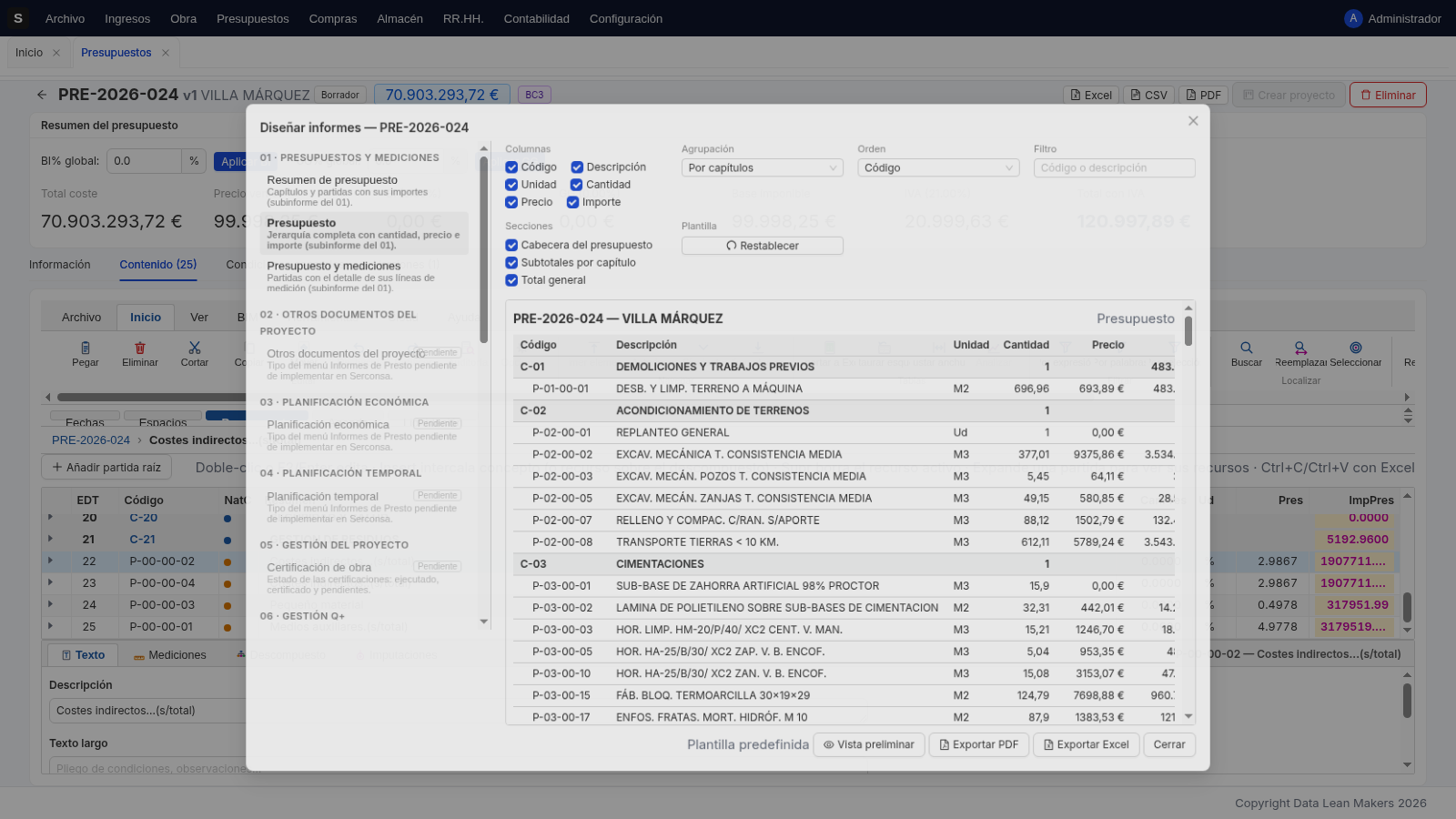Screen dimensions: 1456x819
Task: Click the Seleccionar target icon
Action: tap(1356, 348)
